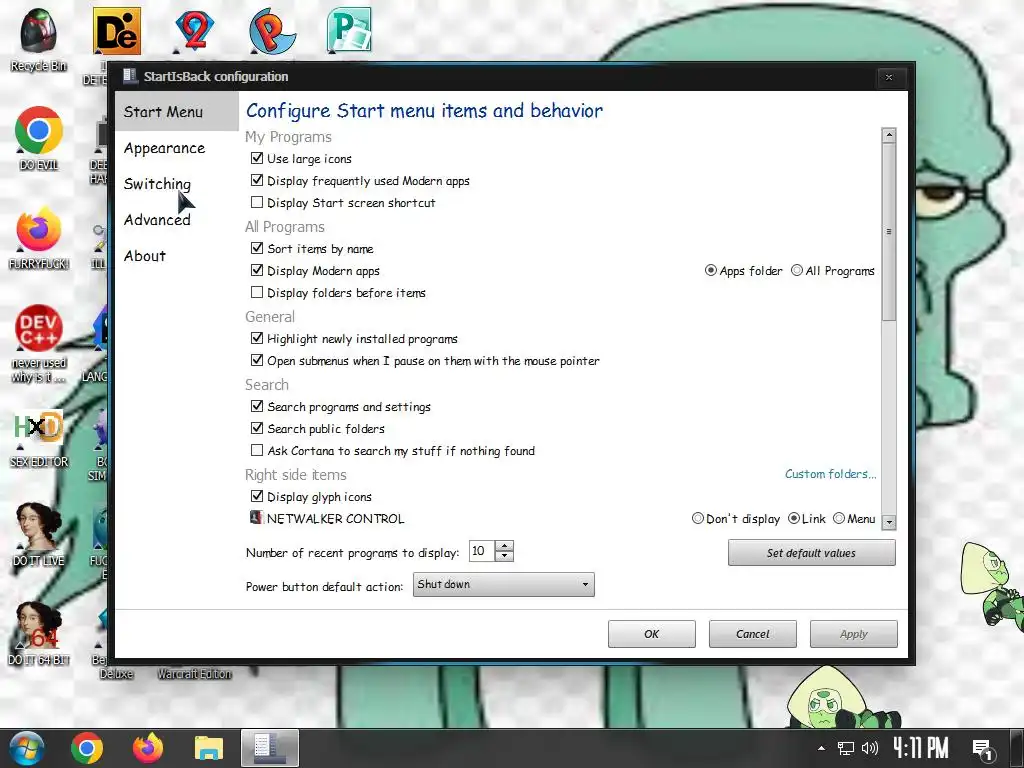Click the Windows Start orb
The height and width of the screenshot is (768, 1024).
click(26, 748)
